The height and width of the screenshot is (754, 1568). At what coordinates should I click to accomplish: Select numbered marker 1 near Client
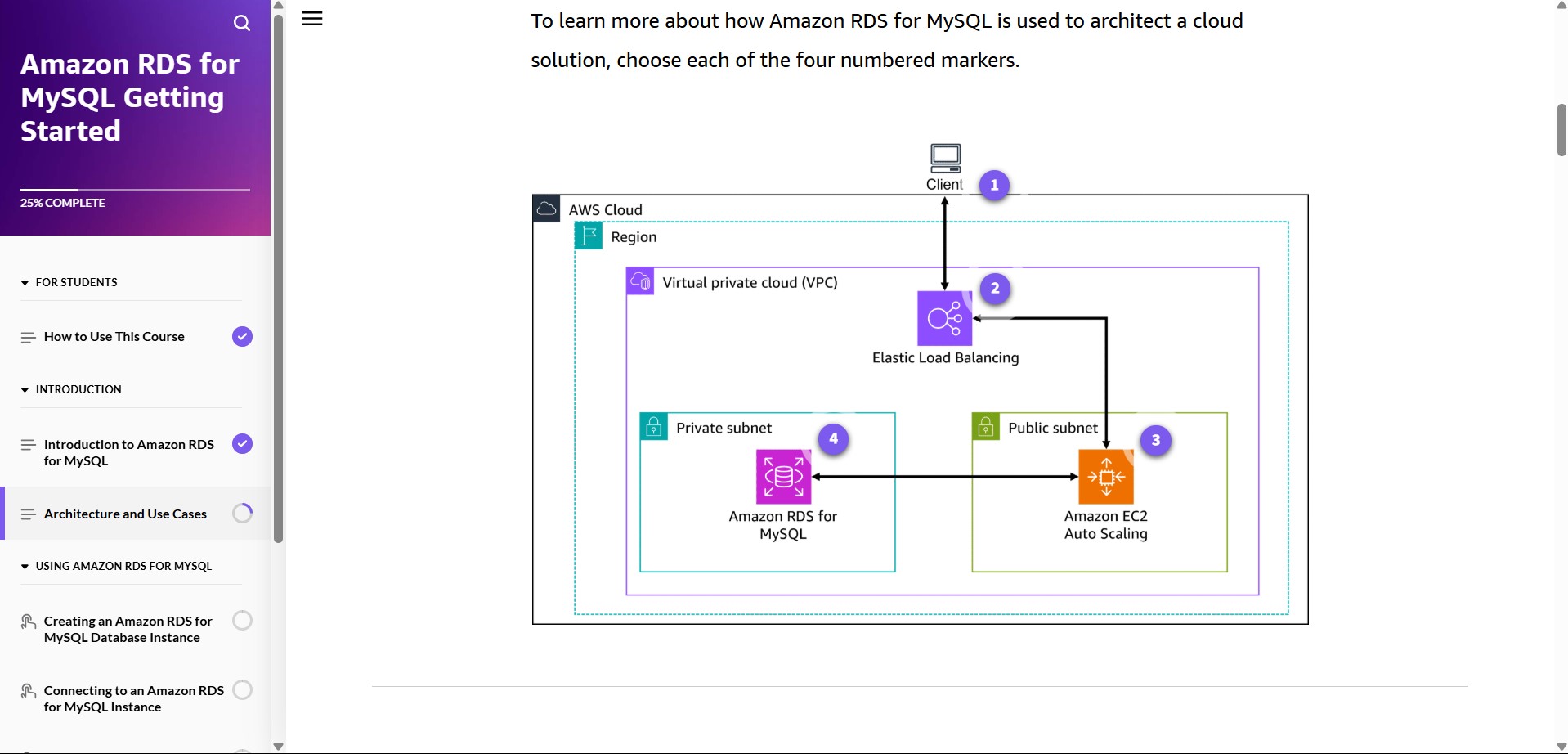(994, 186)
